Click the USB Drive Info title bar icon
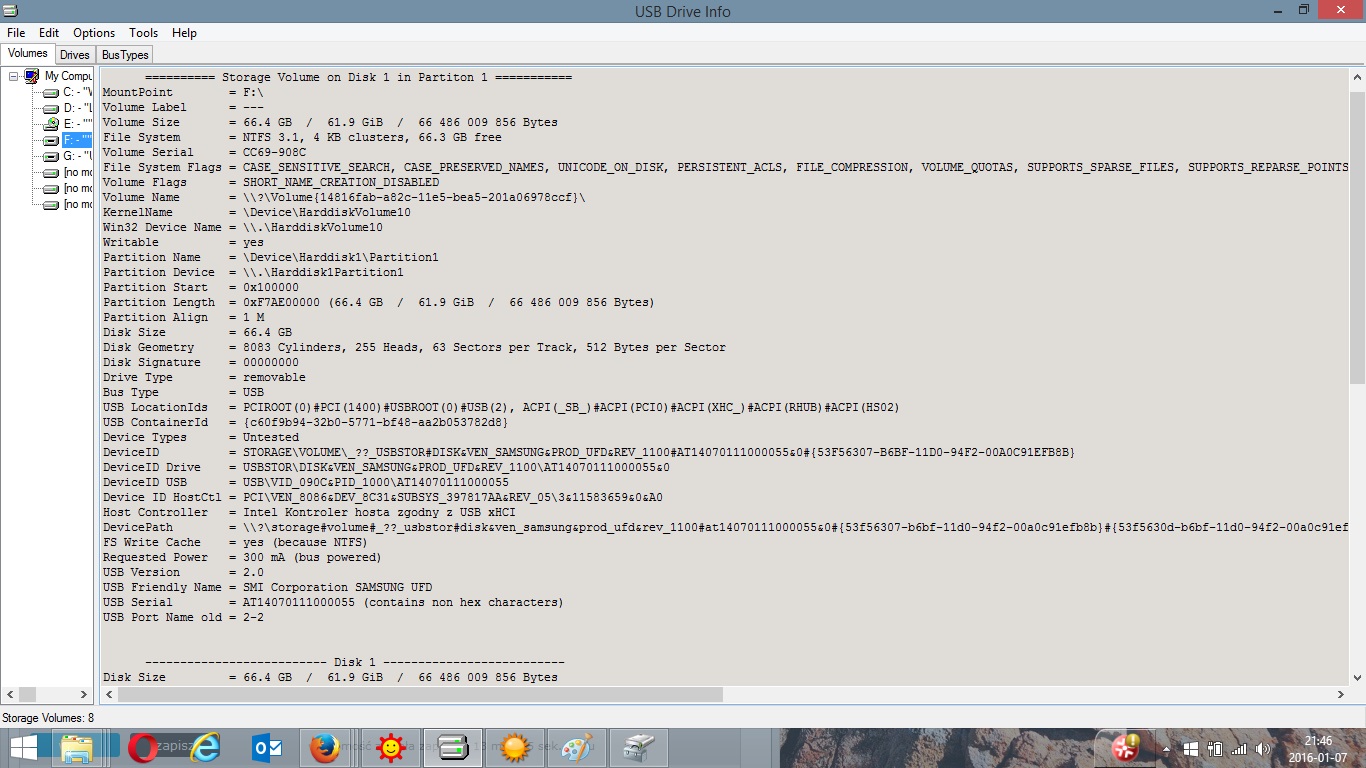The width and height of the screenshot is (1366, 768). coord(11,10)
